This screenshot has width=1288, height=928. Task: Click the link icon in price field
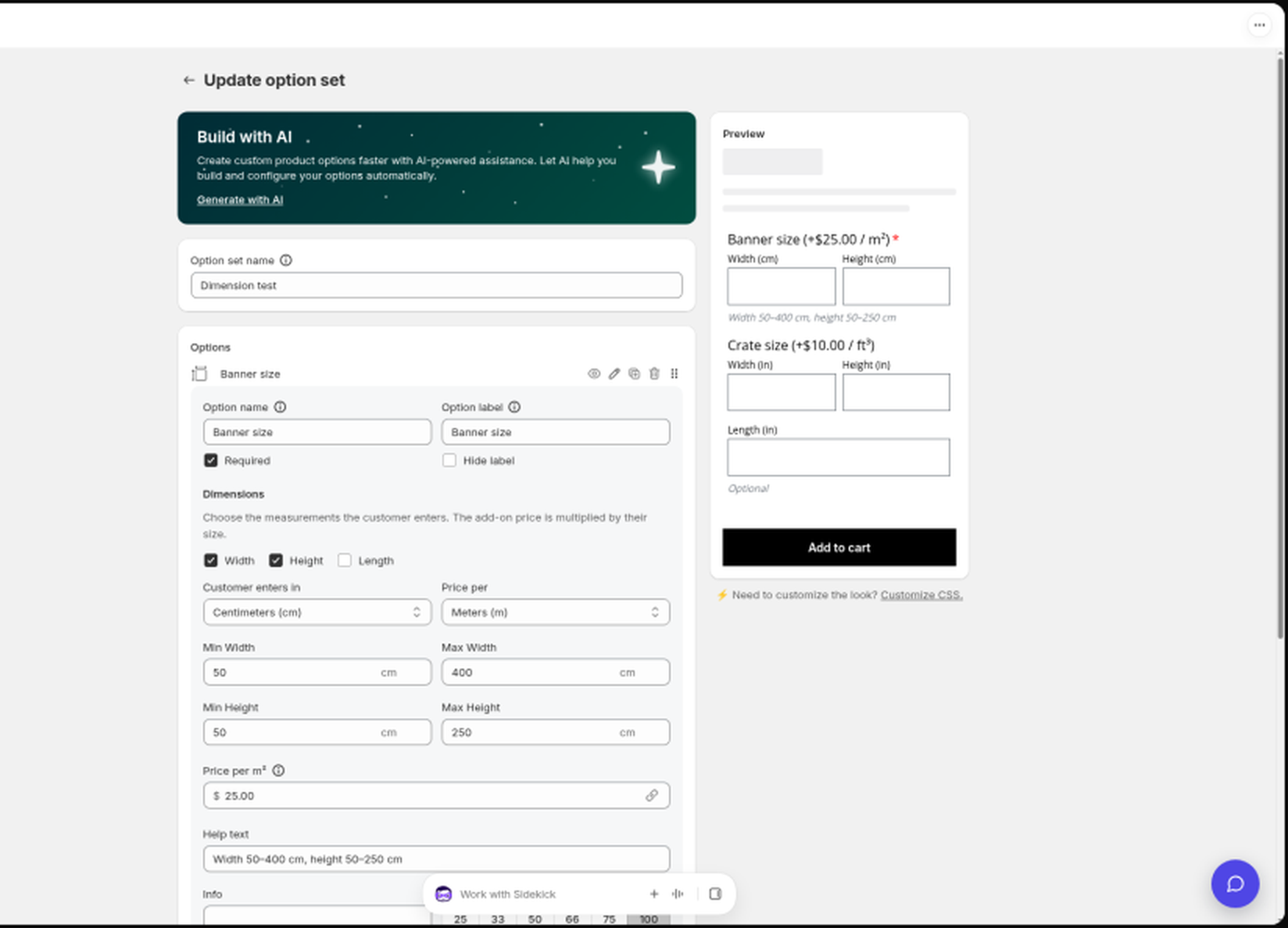[652, 795]
